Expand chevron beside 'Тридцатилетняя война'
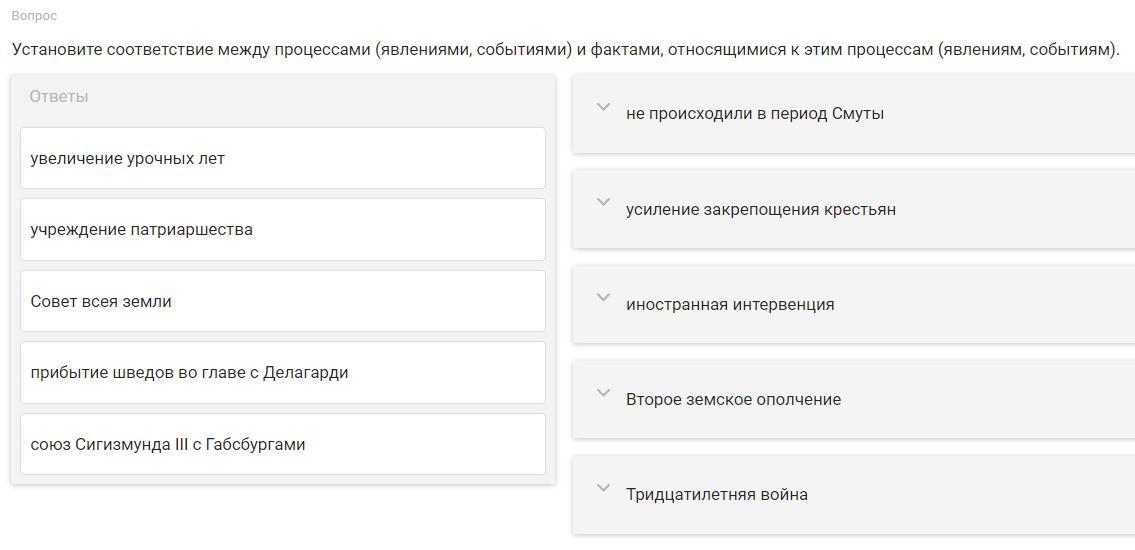This screenshot has width=1135, height=550. 603,488
